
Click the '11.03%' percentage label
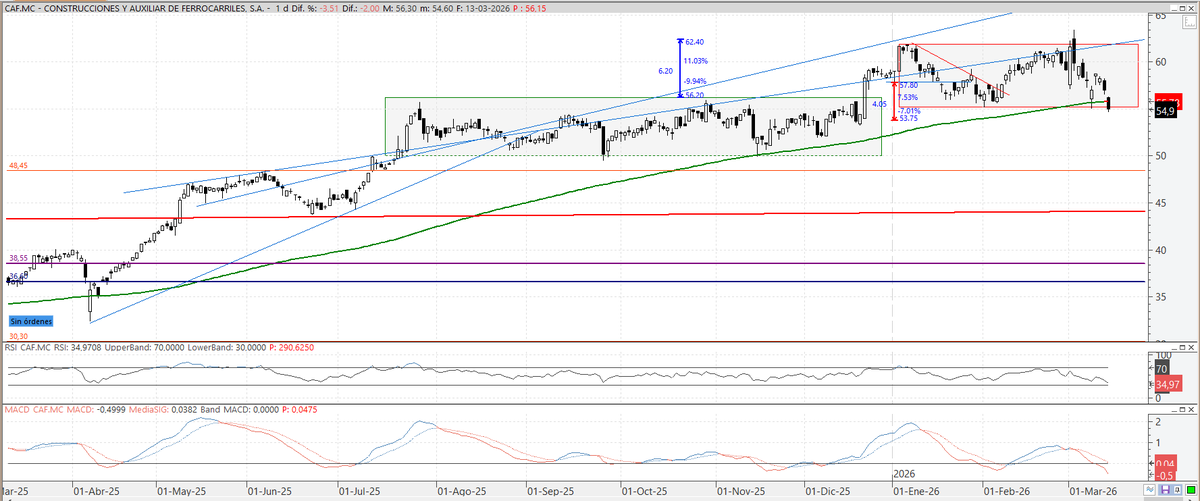[x=695, y=61]
